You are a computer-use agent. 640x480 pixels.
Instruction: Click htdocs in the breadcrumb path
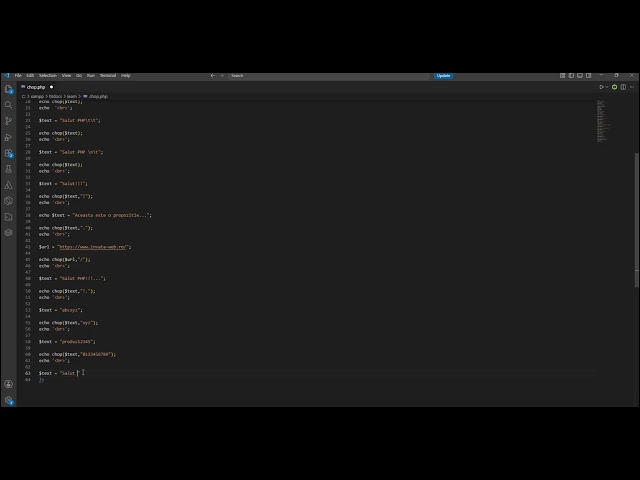coord(55,96)
